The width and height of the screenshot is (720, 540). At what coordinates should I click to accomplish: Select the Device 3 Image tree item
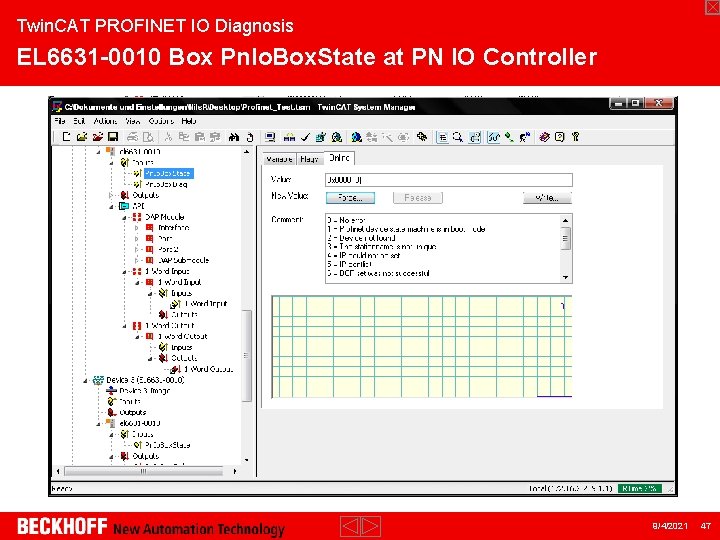pyautogui.click(x=145, y=391)
